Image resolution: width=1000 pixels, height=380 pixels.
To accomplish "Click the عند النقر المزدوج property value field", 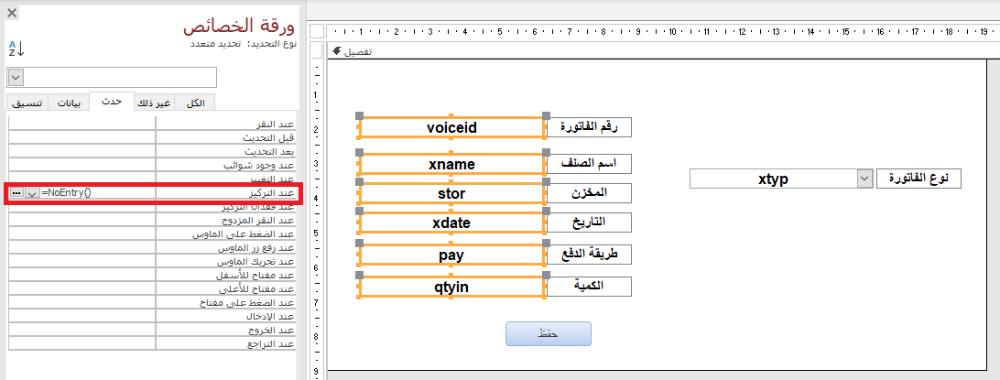I will point(82,220).
